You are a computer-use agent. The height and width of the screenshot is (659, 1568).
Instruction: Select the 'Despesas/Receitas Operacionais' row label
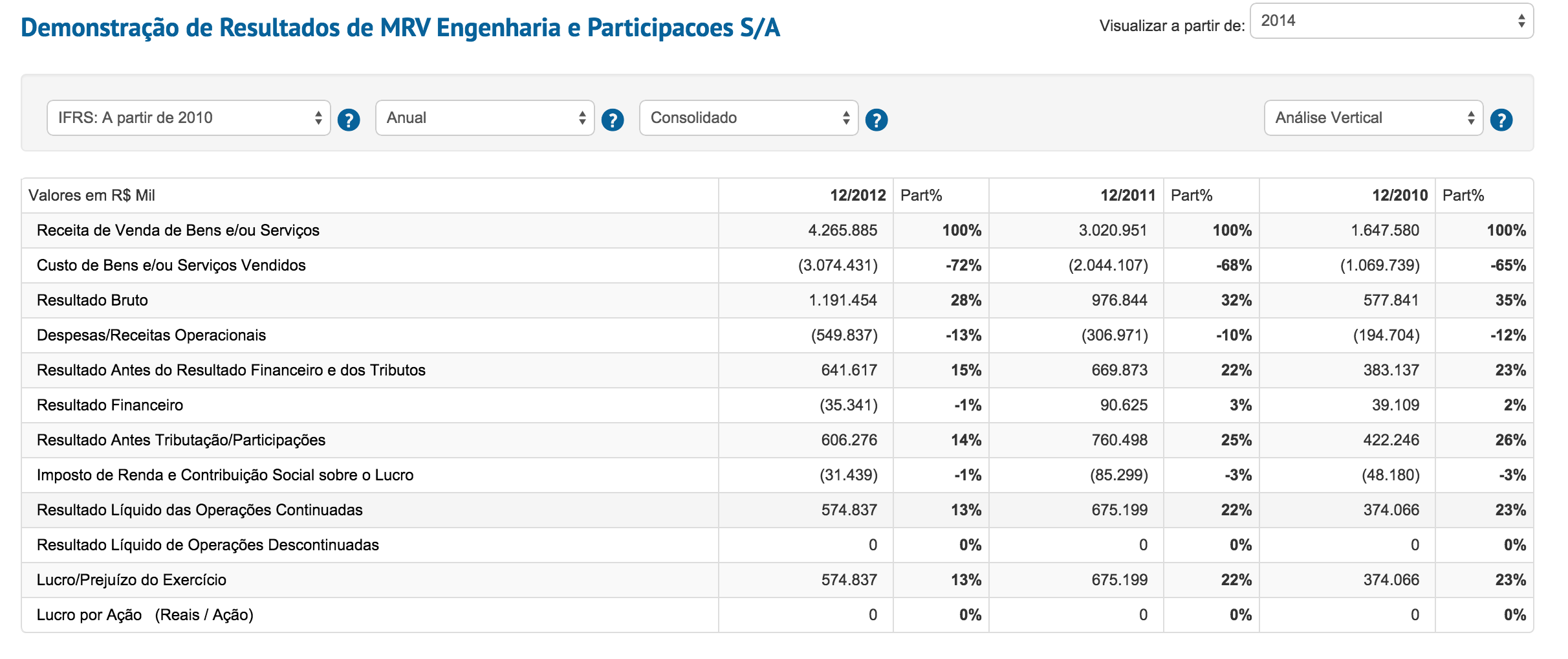coord(151,335)
